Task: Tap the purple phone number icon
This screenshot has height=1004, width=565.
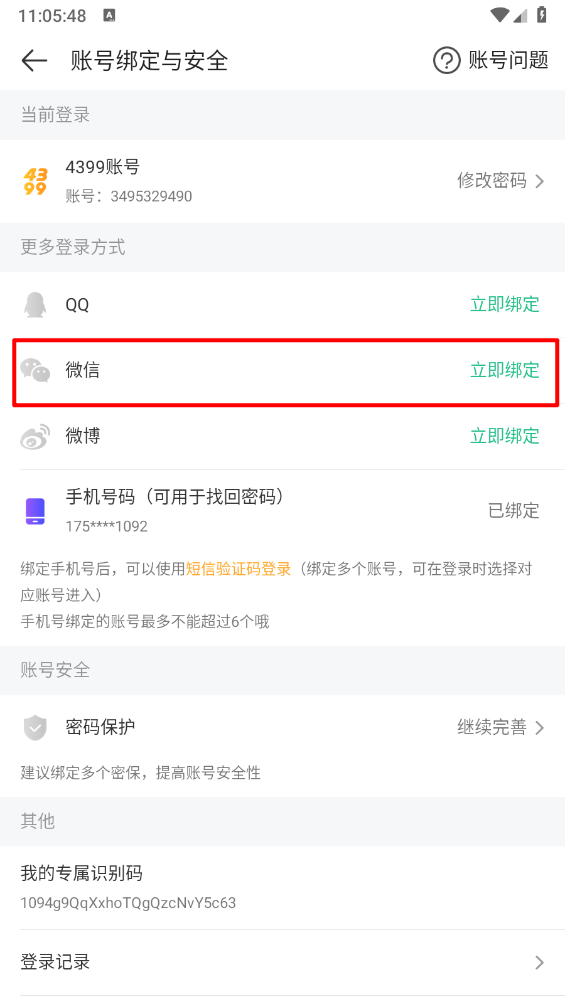Action: [35, 511]
